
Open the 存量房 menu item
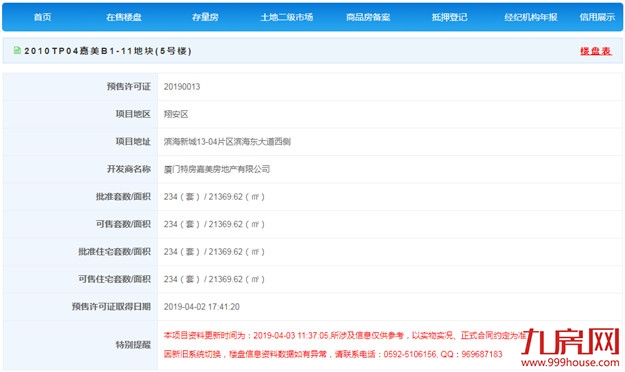(x=205, y=17)
